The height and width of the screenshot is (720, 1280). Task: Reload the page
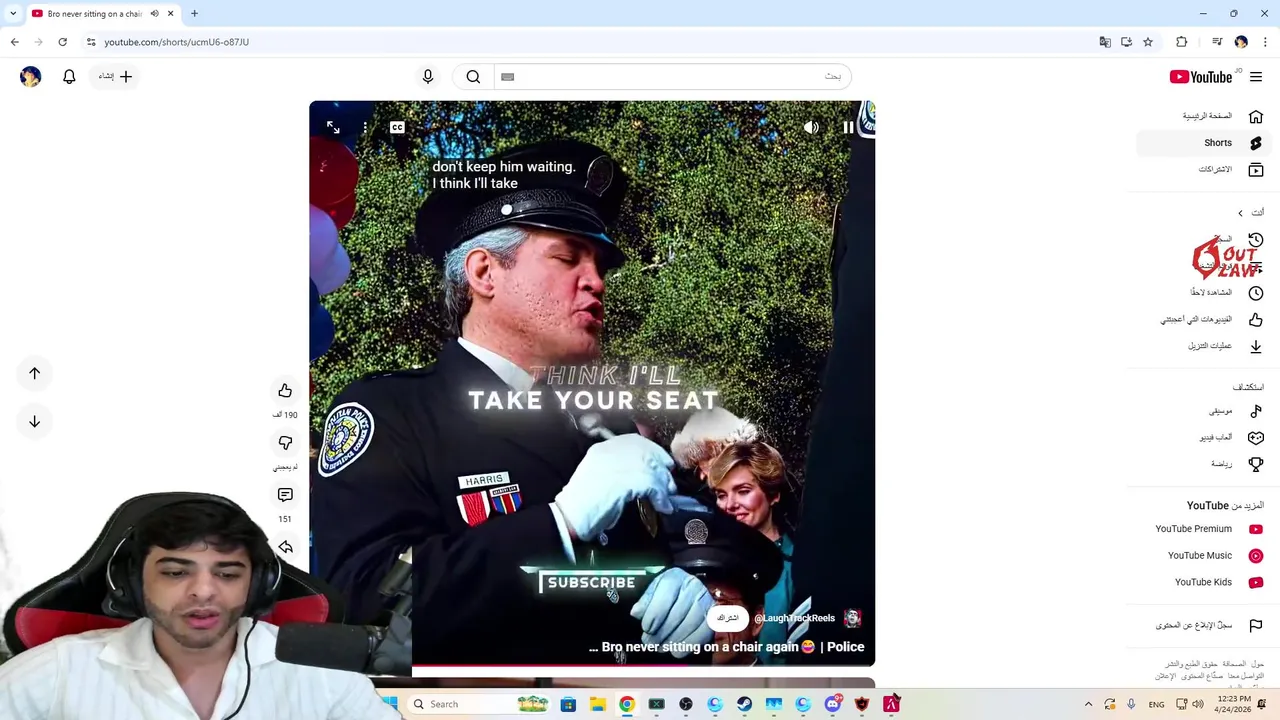[x=62, y=42]
